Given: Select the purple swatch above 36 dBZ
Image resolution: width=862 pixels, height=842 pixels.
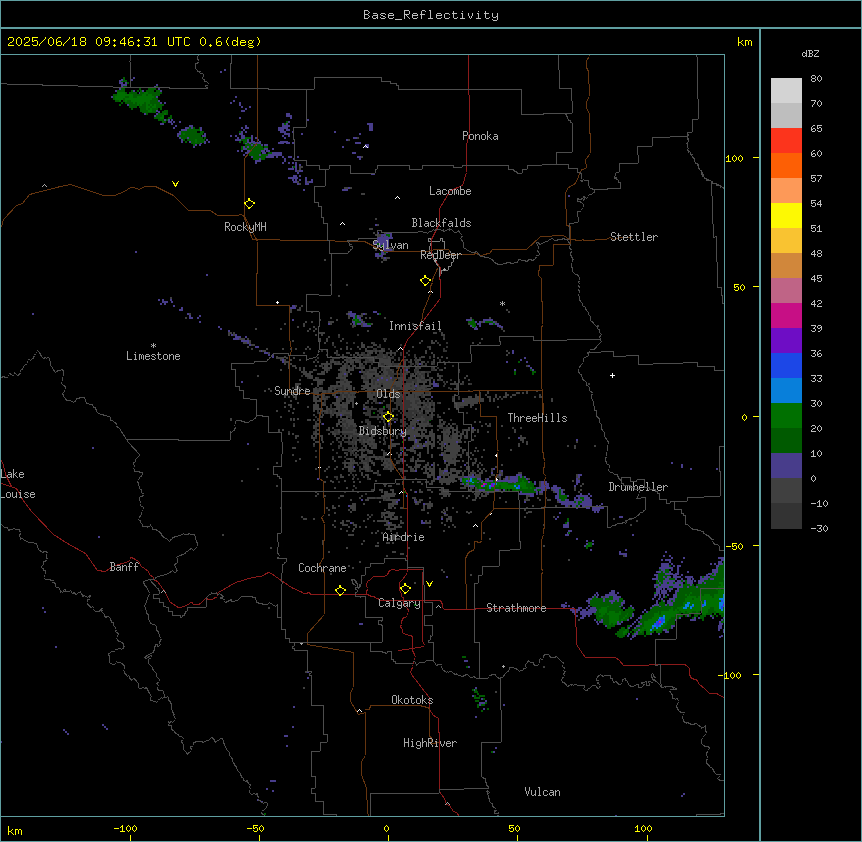Looking at the screenshot, I should click(x=786, y=340).
